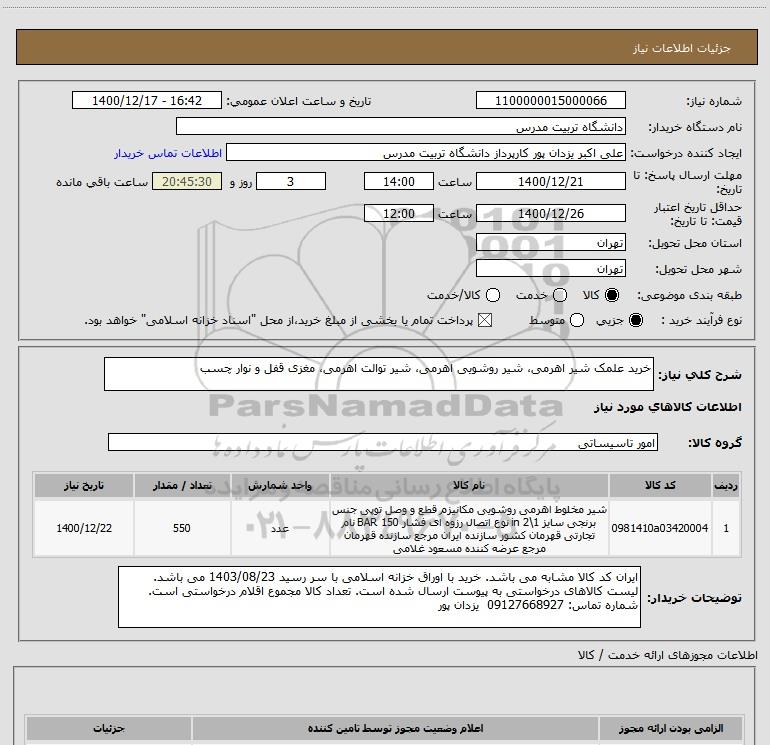Select the متوسط purchase type radio
Image resolution: width=770 pixels, height=745 pixels.
[577, 320]
